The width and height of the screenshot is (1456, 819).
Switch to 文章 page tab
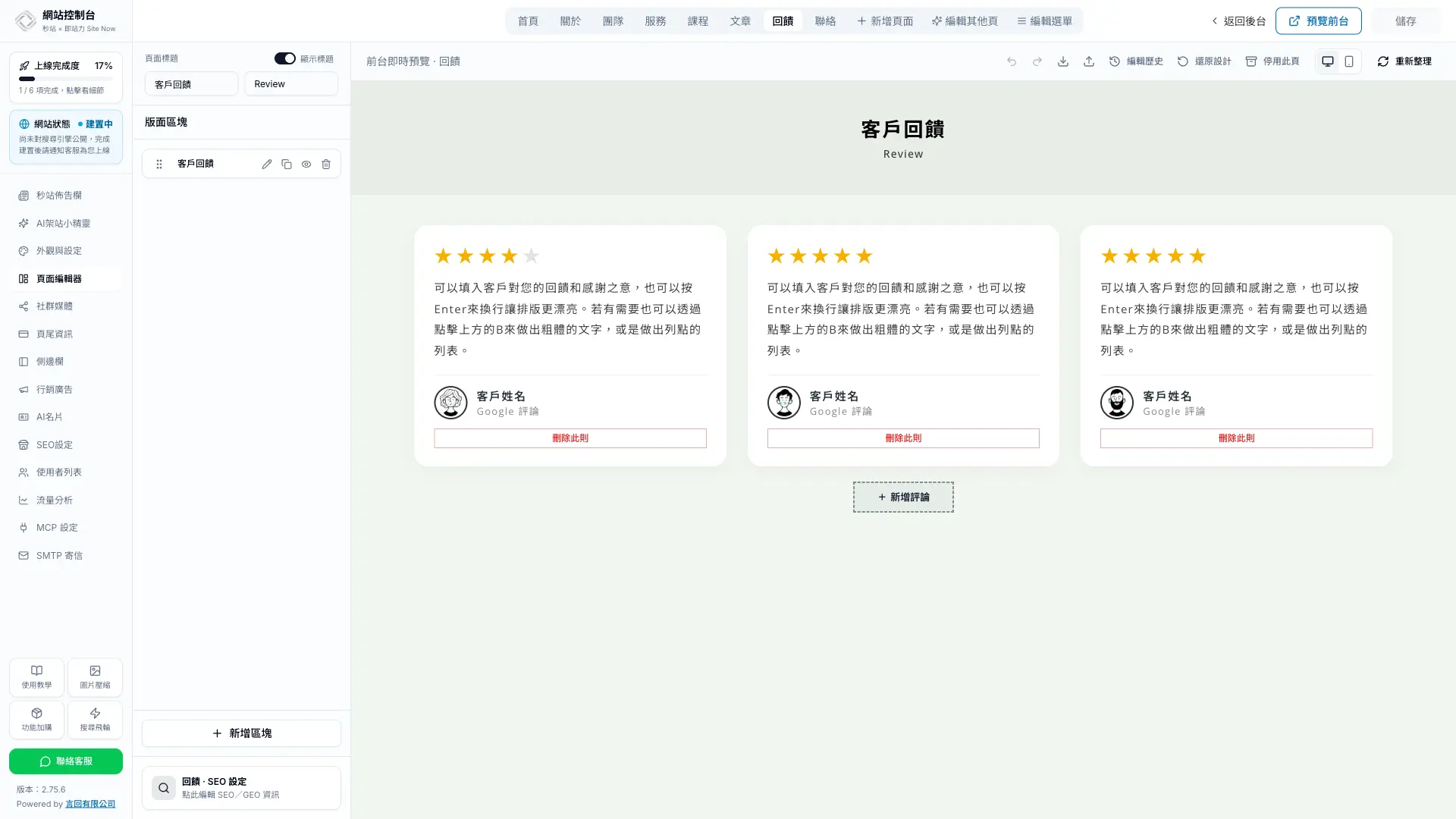coord(740,21)
